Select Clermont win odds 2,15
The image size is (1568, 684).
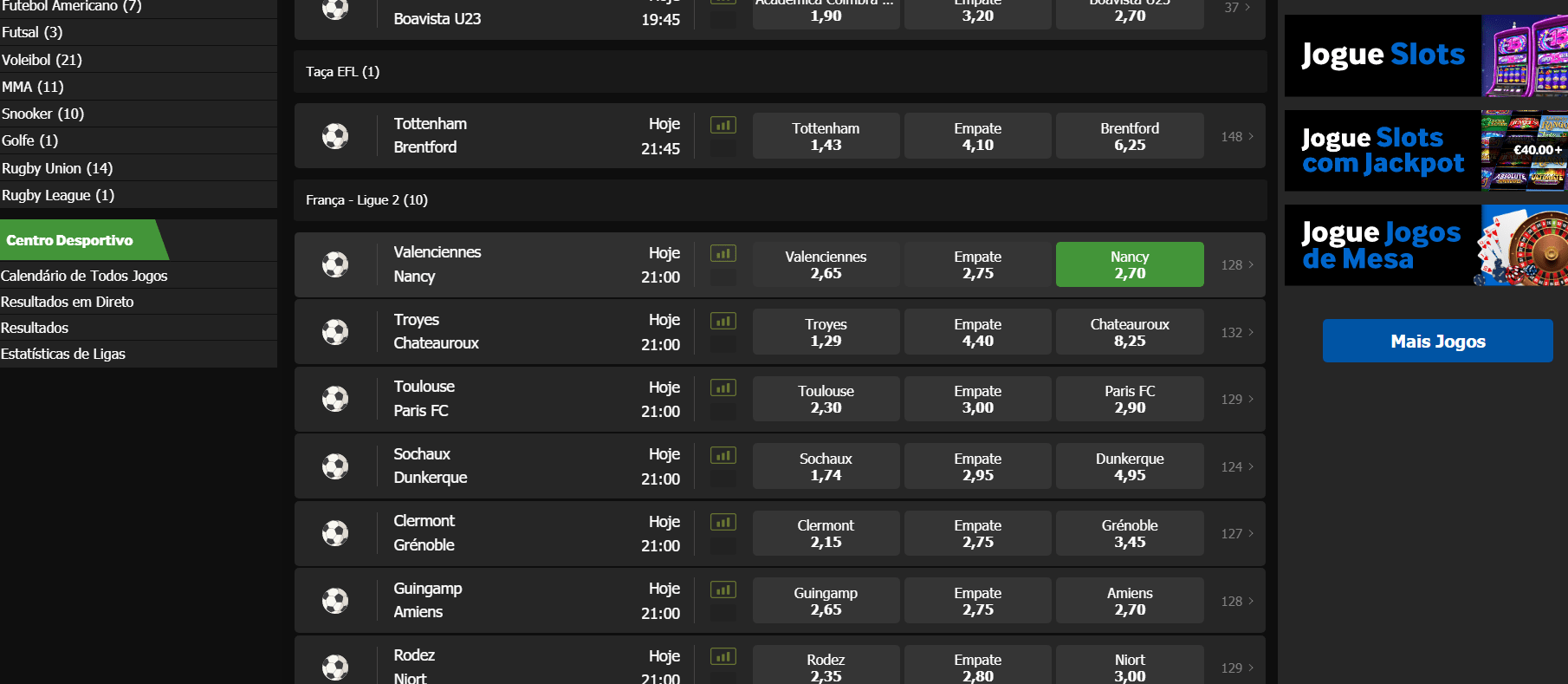(x=826, y=533)
